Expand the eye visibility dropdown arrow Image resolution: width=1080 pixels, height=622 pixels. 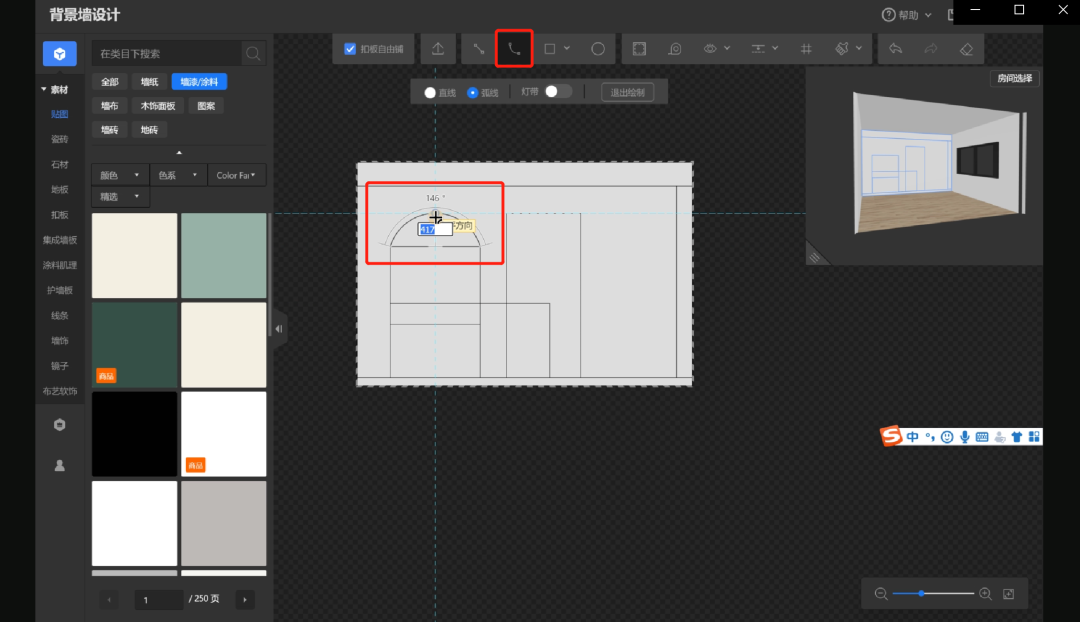click(727, 49)
